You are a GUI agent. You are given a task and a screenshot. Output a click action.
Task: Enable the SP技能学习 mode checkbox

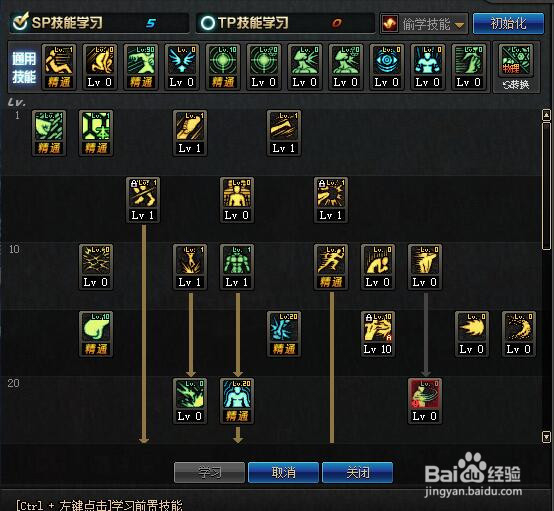(x=20, y=22)
